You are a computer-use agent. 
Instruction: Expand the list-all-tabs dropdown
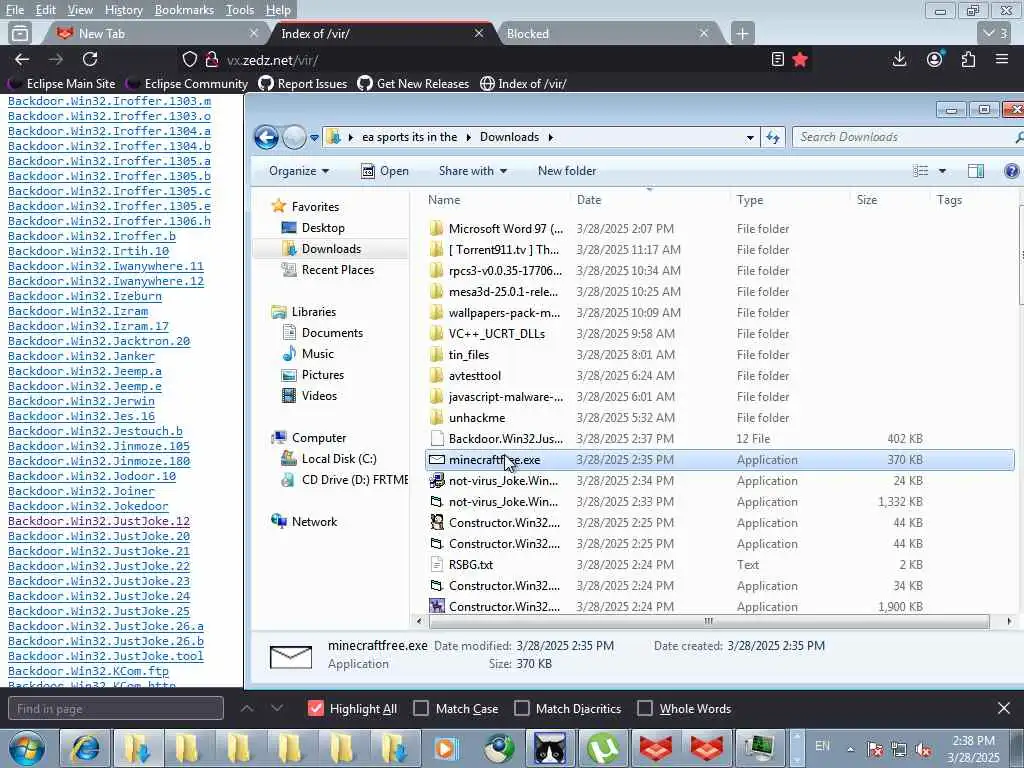coord(996,33)
